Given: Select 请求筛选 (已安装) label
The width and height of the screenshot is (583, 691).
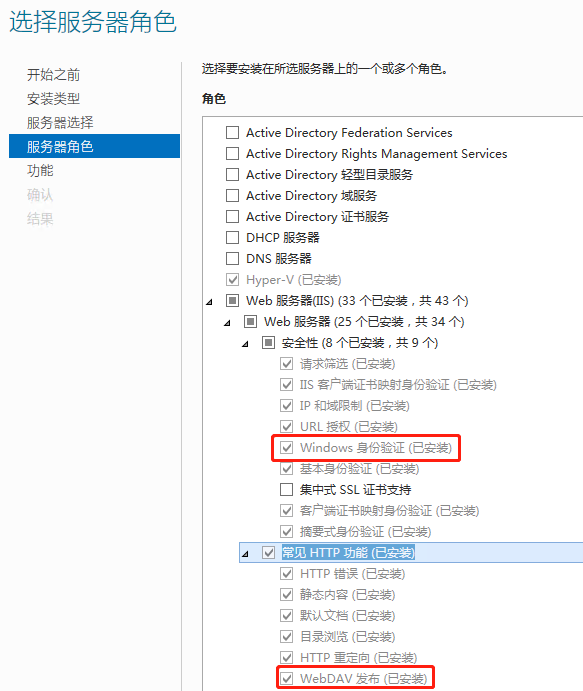Looking at the screenshot, I should (347, 364).
